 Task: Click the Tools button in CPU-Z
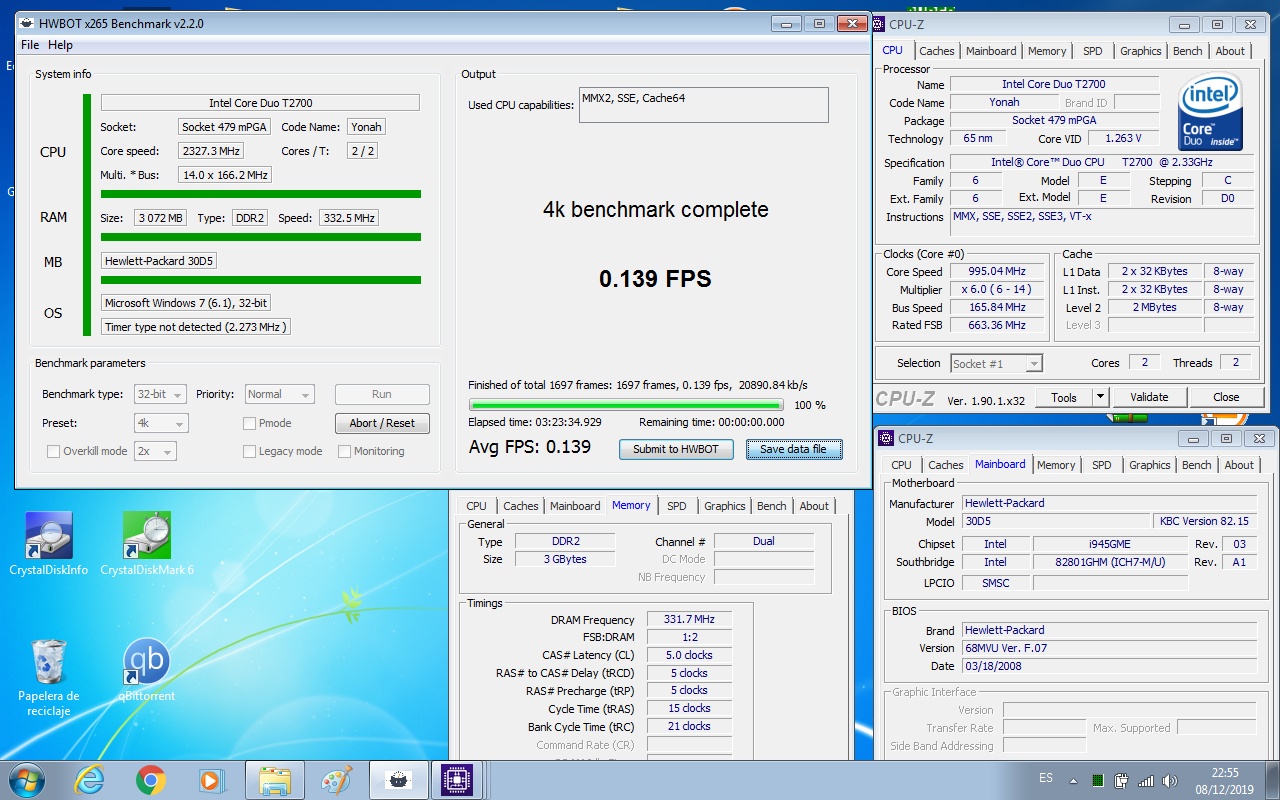(1064, 397)
